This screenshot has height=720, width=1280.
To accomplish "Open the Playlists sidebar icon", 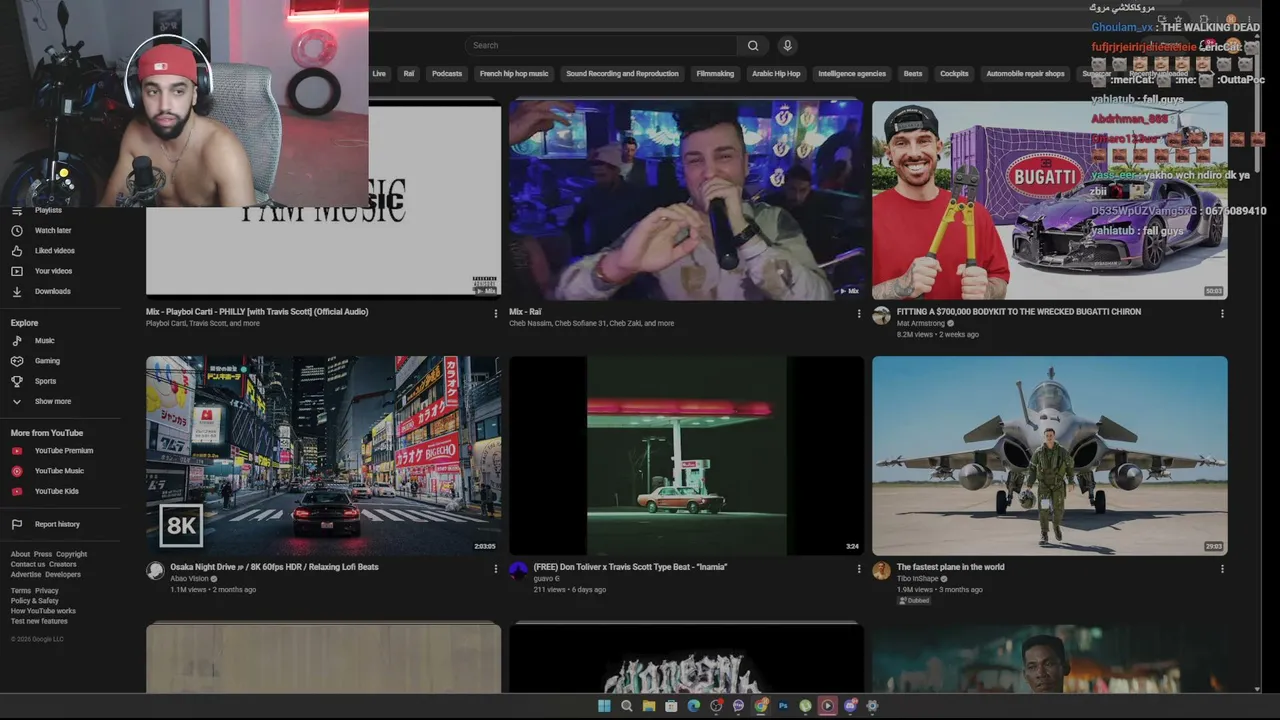I will [x=17, y=210].
